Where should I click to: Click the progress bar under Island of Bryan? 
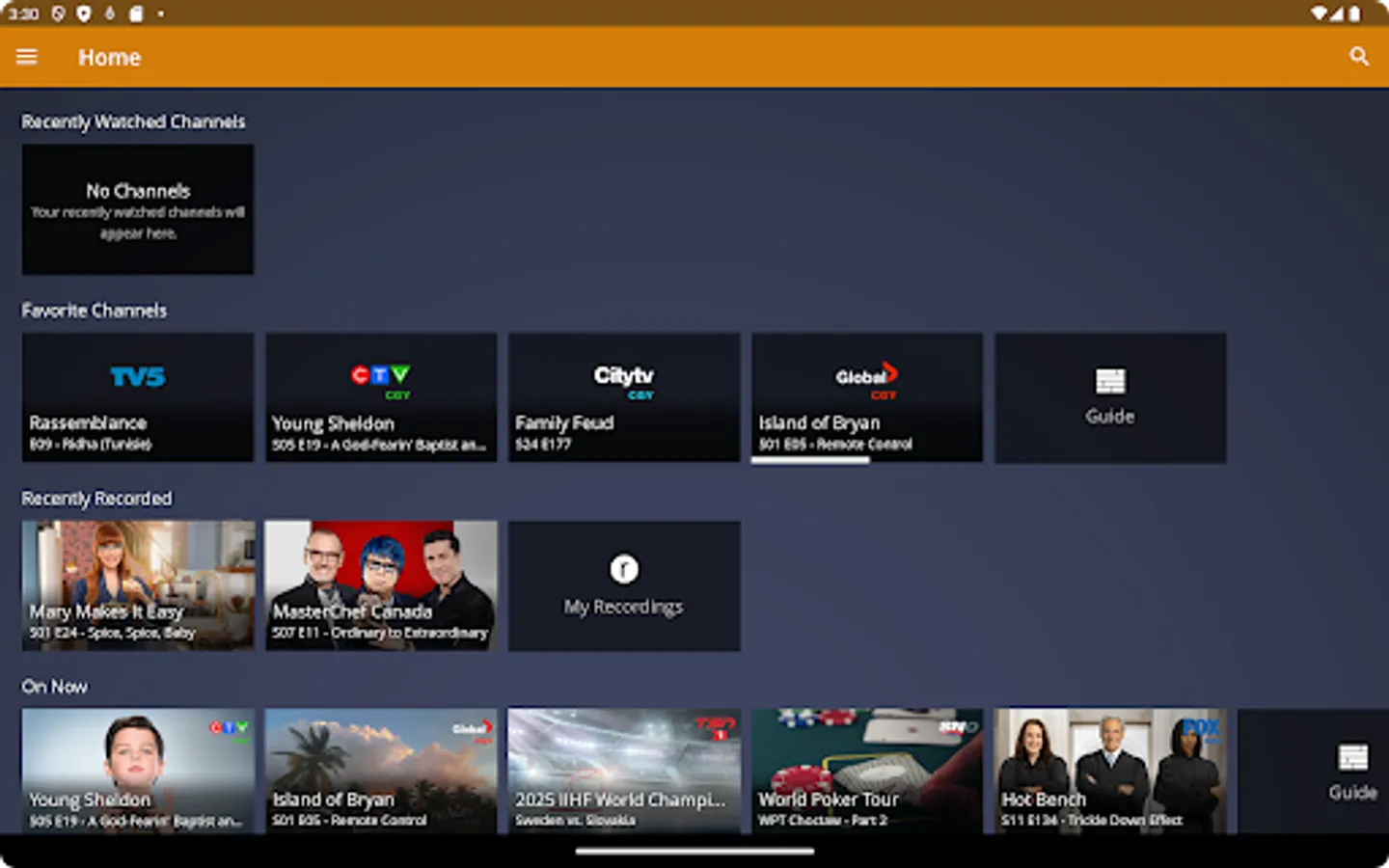pyautogui.click(x=810, y=460)
